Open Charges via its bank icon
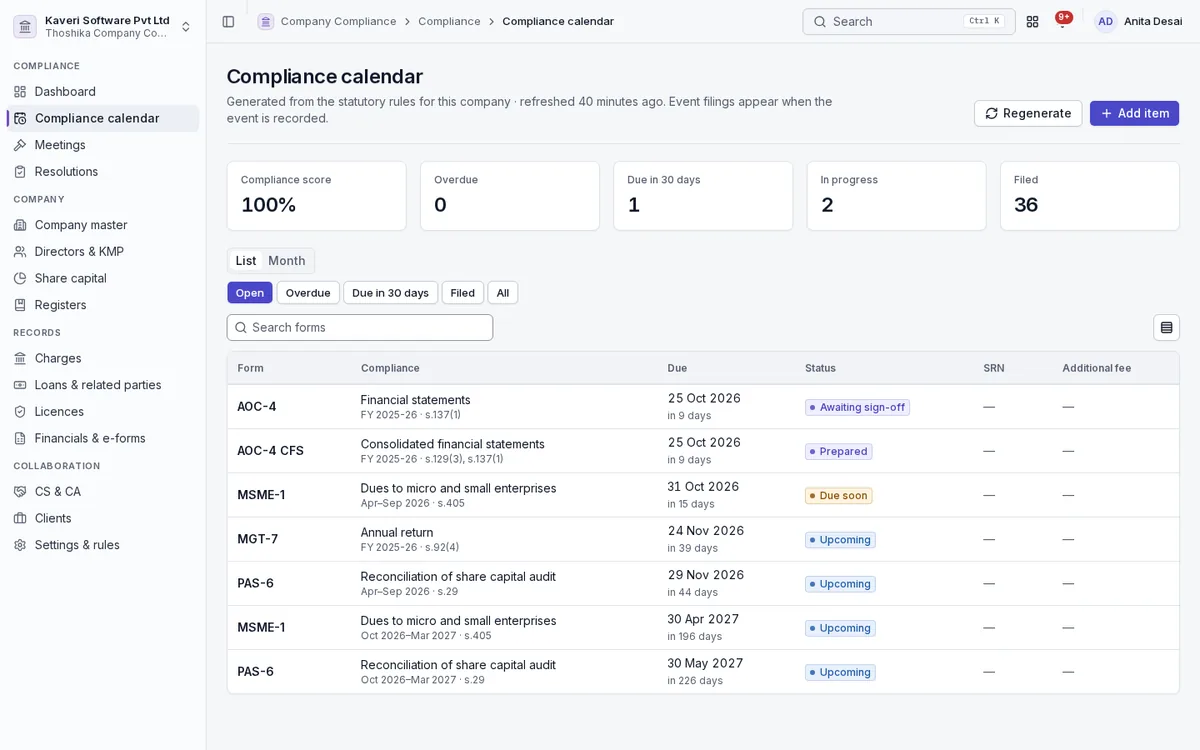The image size is (1200, 750). (20, 358)
